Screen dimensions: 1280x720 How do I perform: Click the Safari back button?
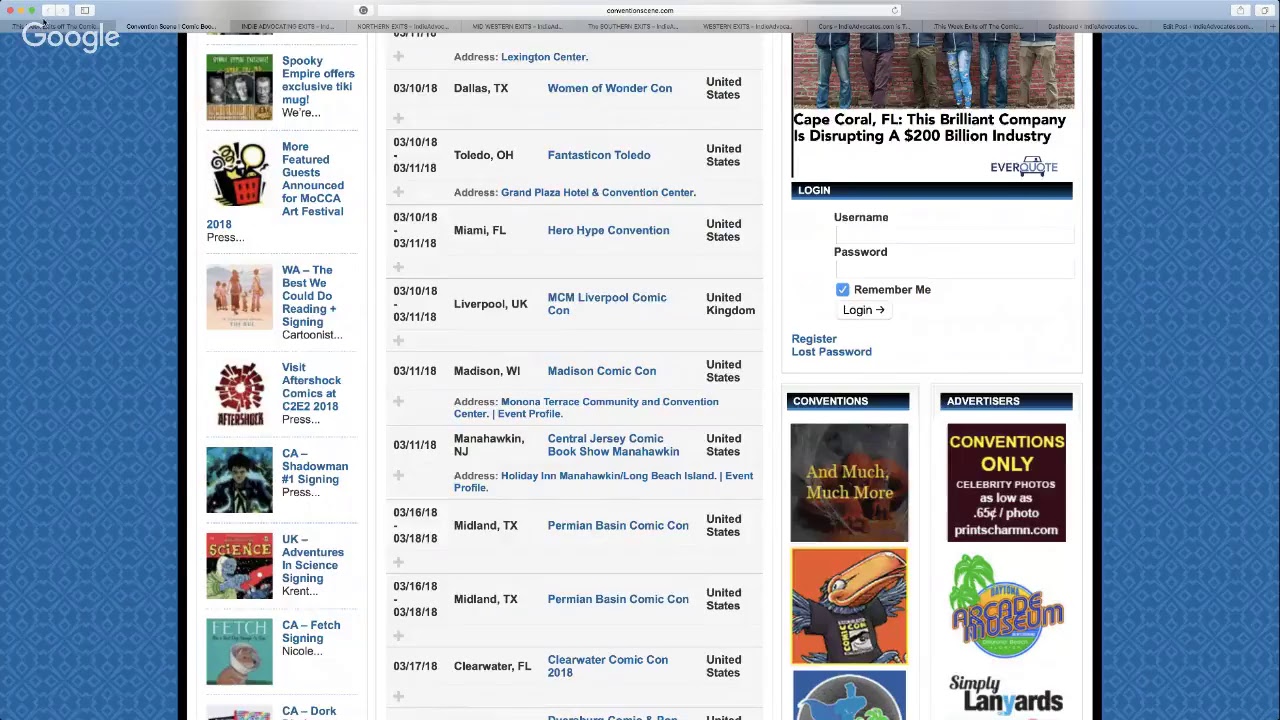48,10
